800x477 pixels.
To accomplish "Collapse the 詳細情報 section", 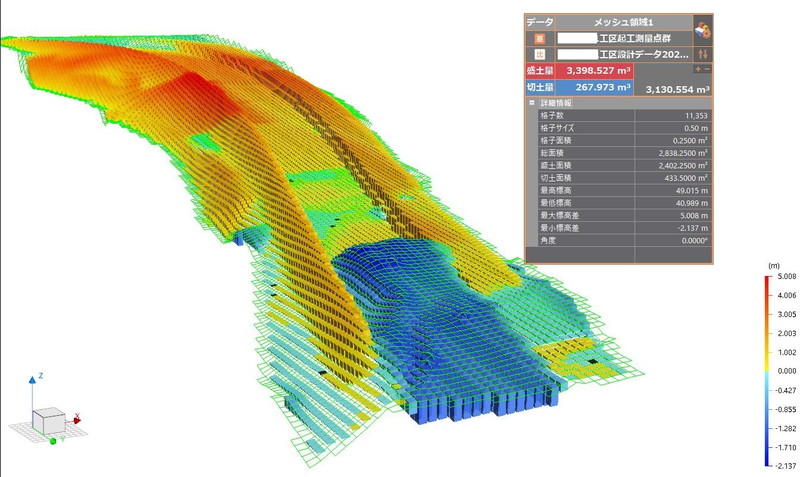I will point(532,103).
